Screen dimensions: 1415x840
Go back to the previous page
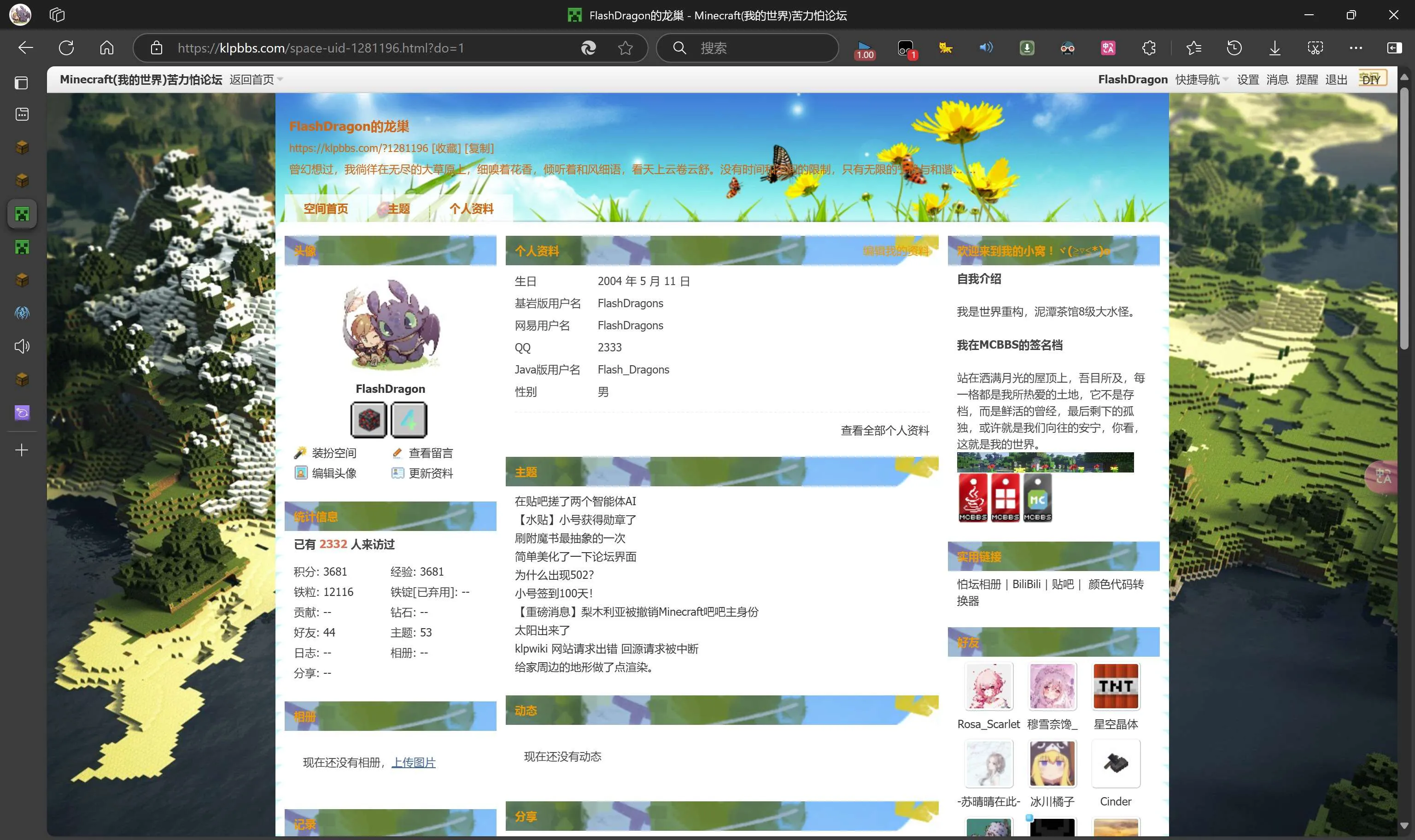(x=25, y=48)
